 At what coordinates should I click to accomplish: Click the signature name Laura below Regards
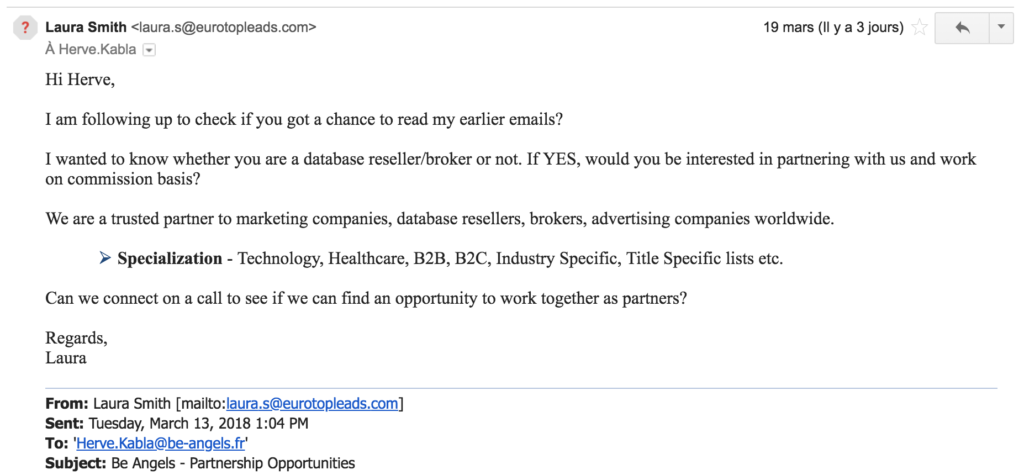point(66,358)
